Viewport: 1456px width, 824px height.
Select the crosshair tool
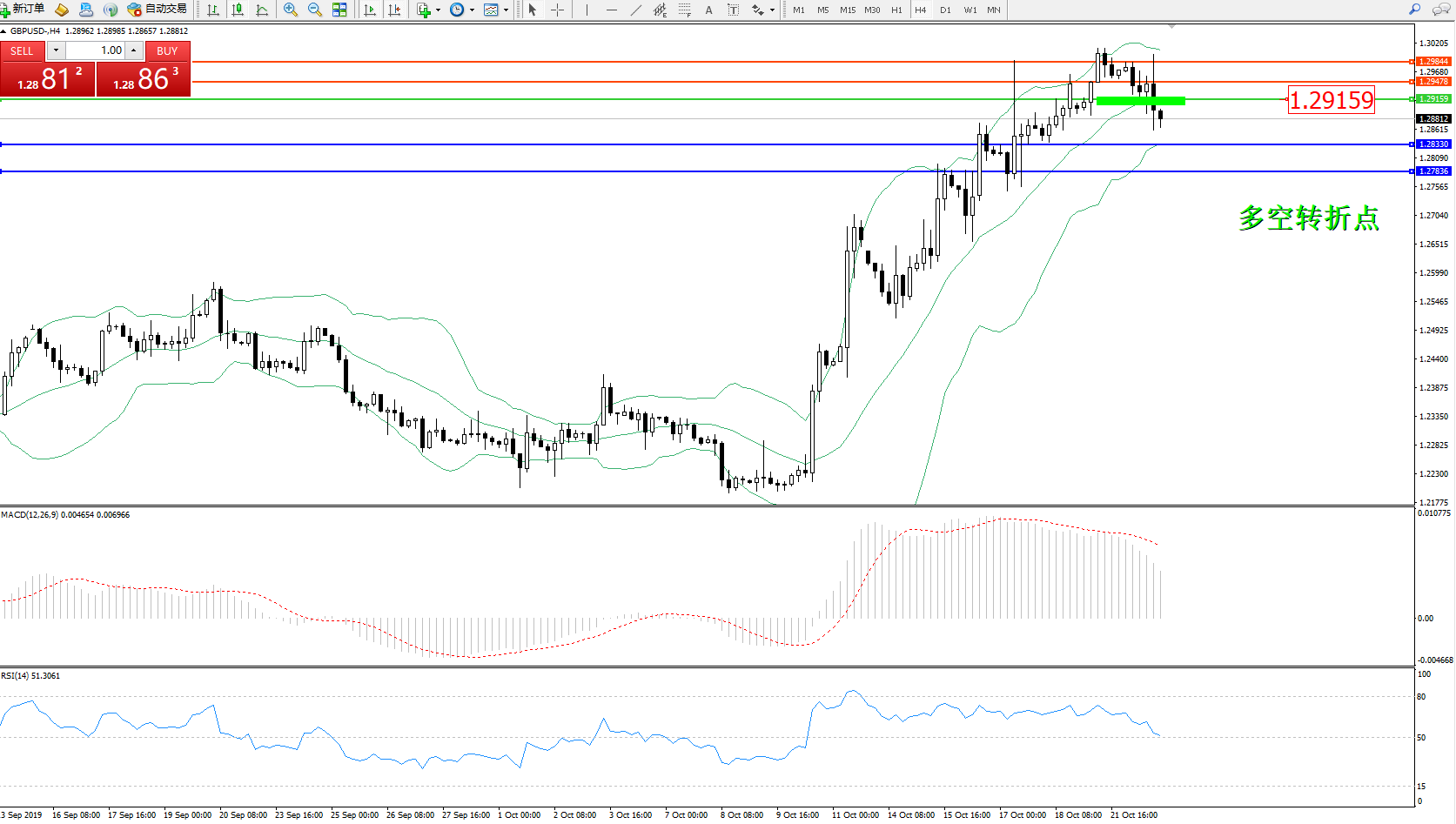557,10
